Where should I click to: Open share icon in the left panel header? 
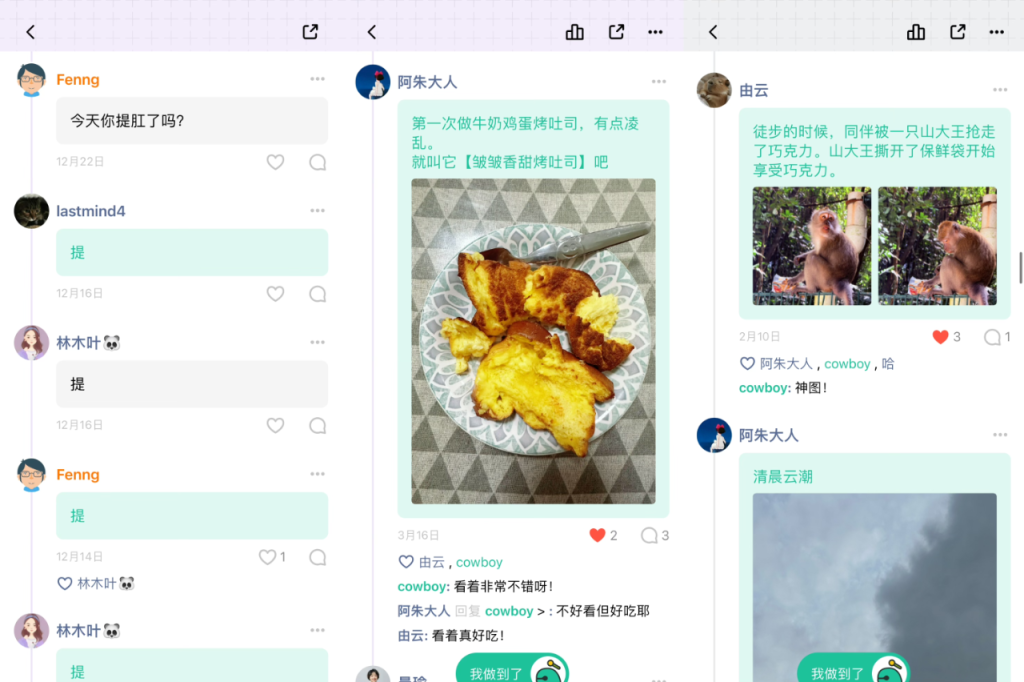(310, 32)
